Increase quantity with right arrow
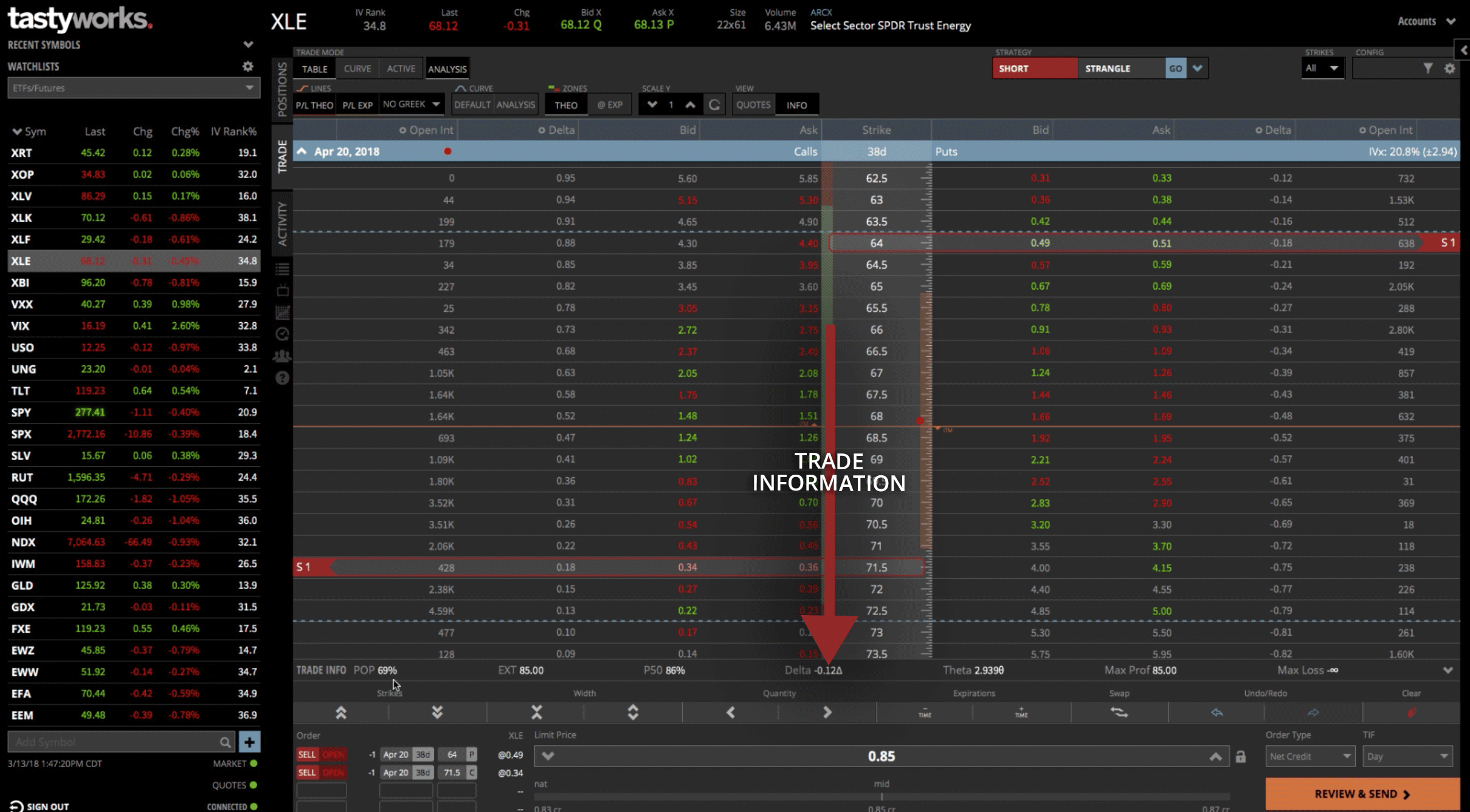 pos(827,712)
